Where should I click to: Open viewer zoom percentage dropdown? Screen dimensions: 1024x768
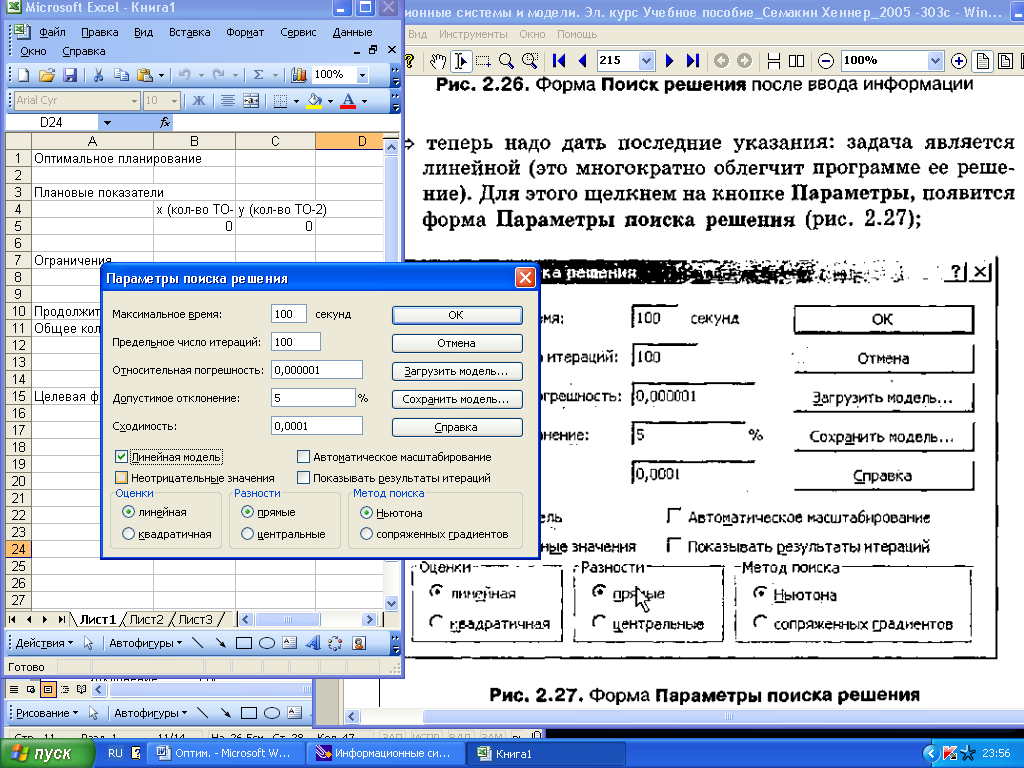pyautogui.click(x=935, y=61)
